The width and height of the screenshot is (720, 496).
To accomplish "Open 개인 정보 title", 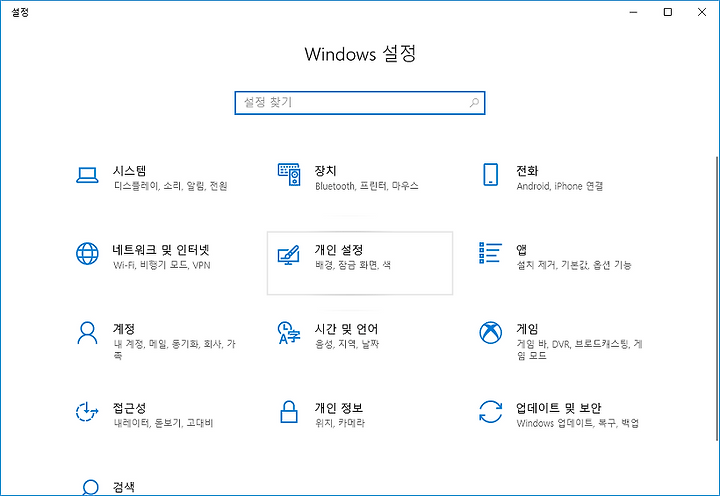I will point(339,408).
